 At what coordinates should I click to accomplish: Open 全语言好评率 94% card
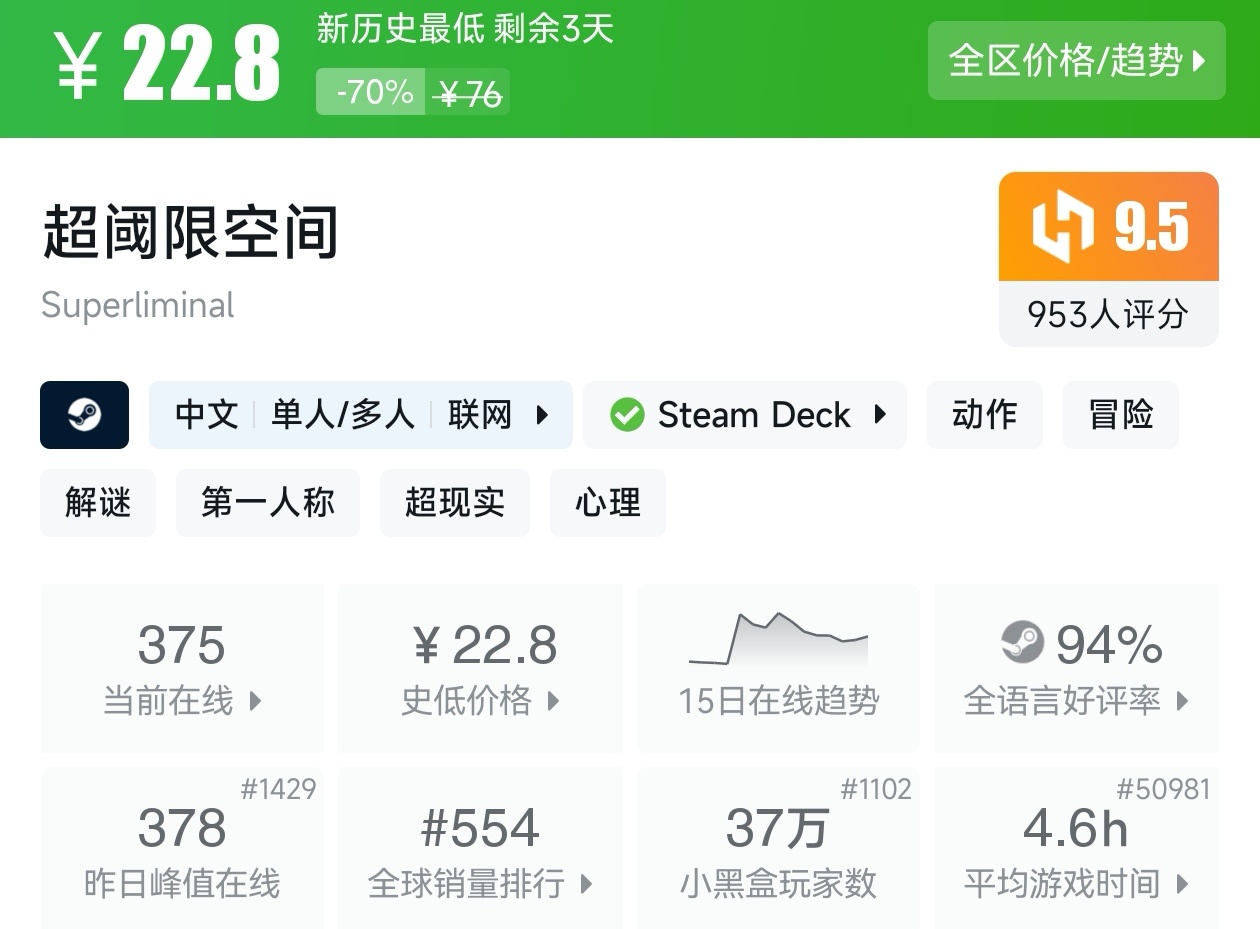coord(1076,668)
